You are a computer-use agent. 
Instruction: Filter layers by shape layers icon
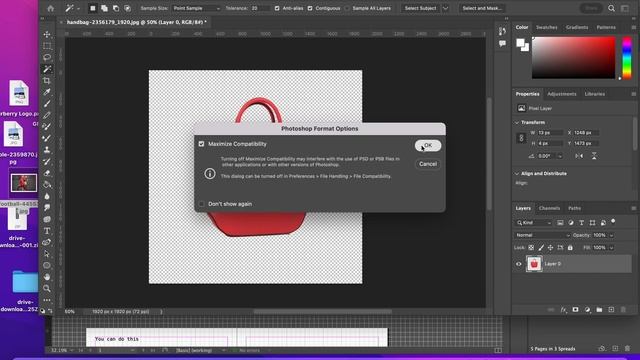pos(592,223)
